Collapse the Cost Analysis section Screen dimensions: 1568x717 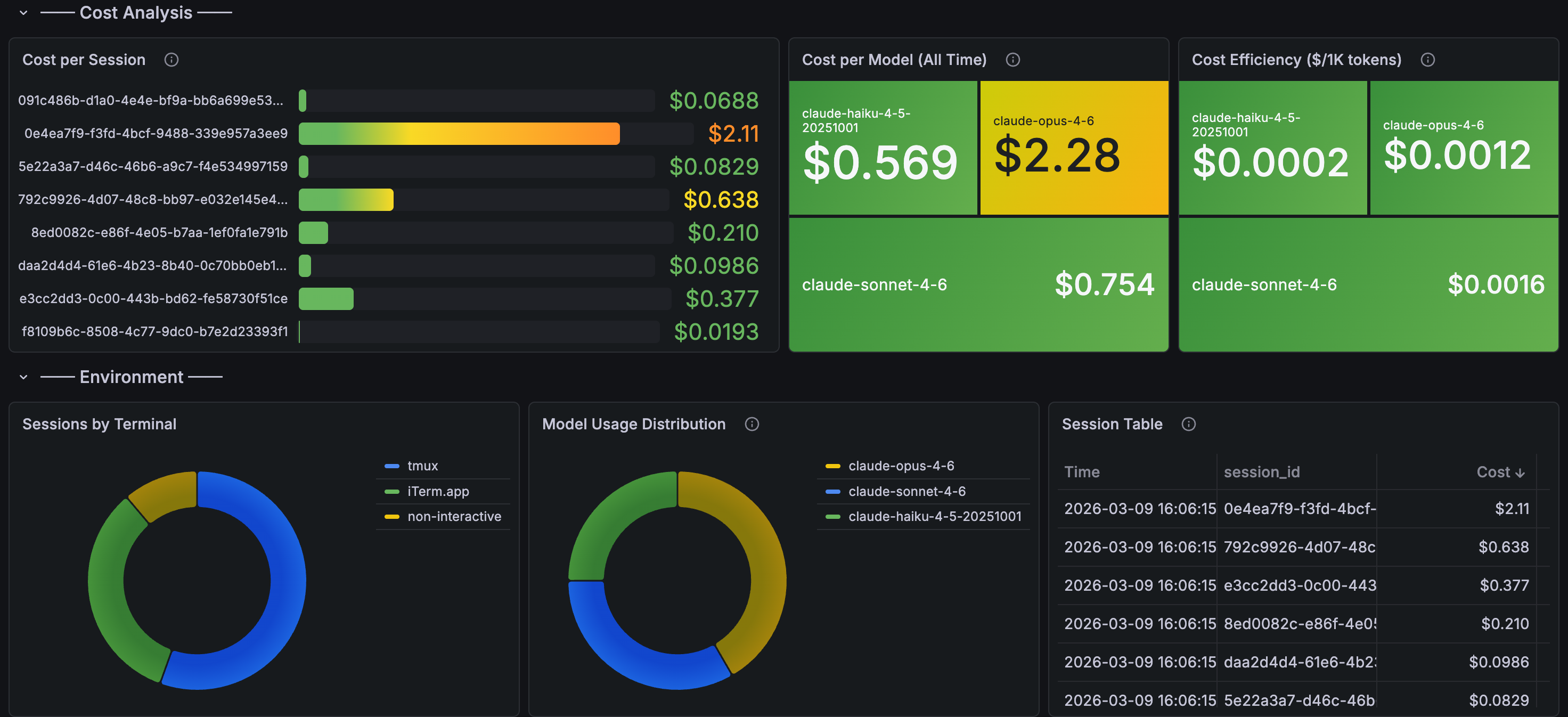pyautogui.click(x=23, y=13)
